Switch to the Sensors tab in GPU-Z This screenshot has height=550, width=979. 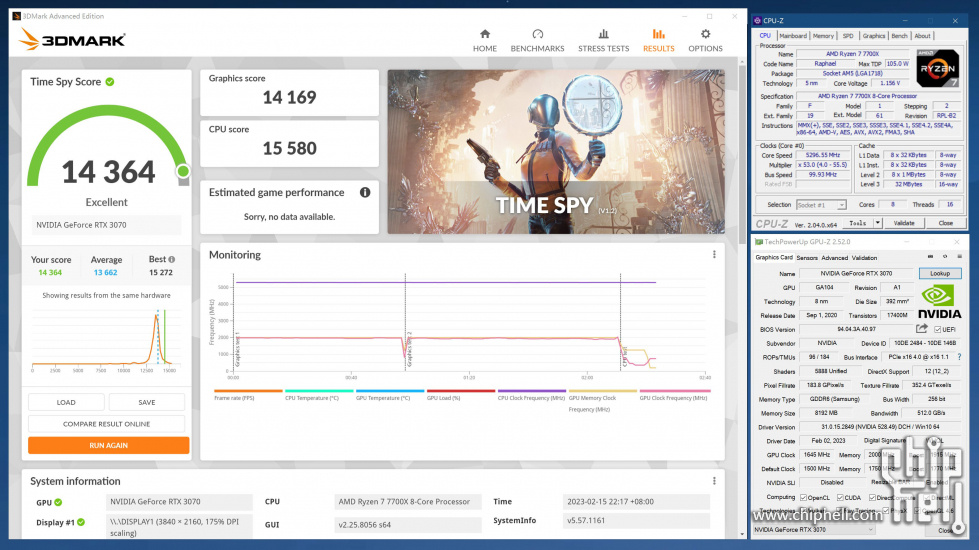click(x=807, y=258)
